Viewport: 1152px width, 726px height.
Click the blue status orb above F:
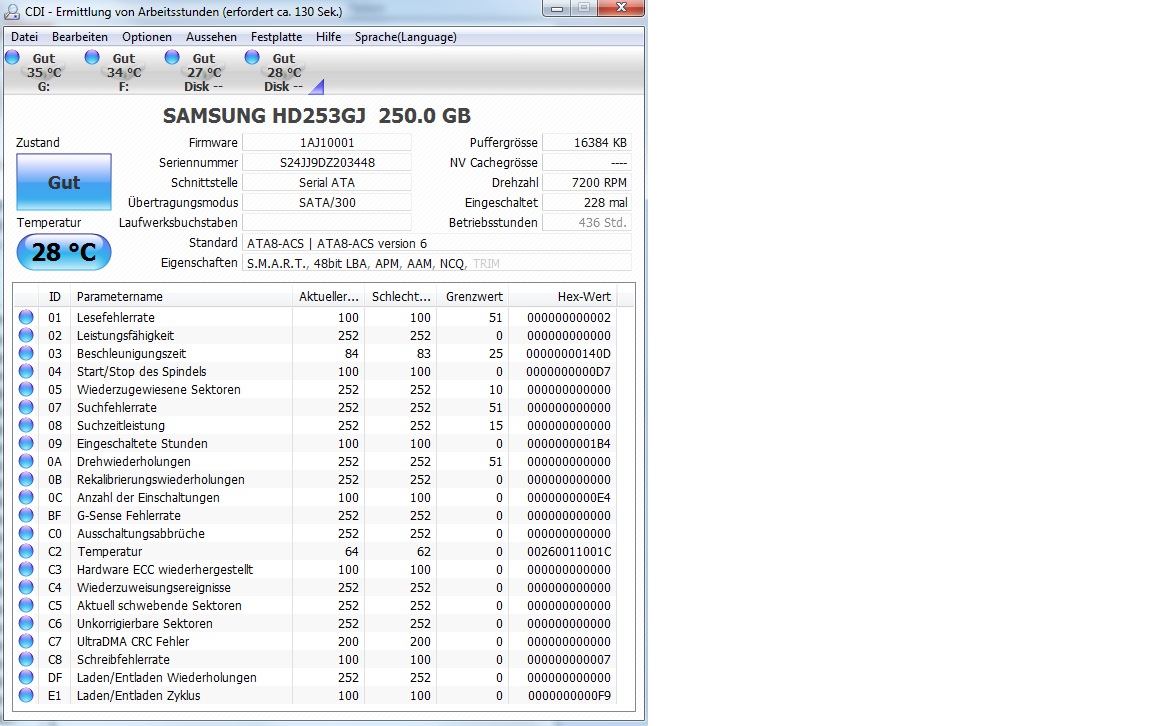pyautogui.click(x=92, y=57)
